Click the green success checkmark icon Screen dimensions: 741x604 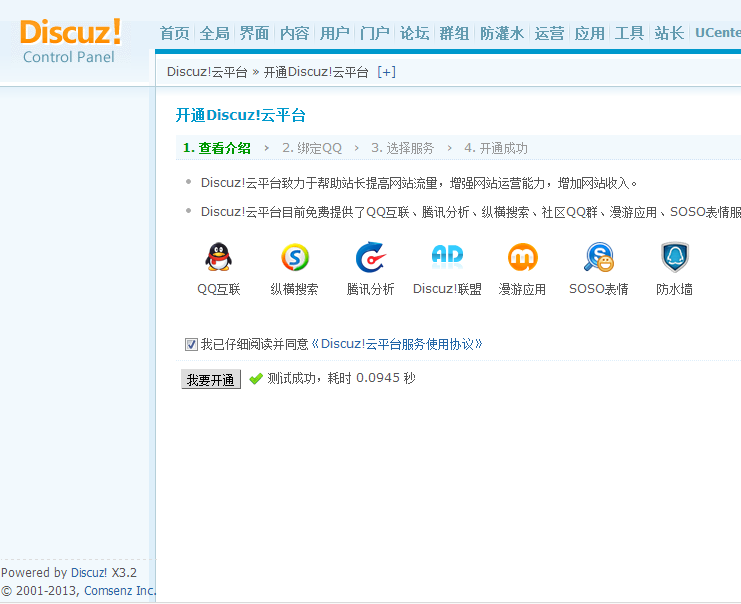(x=256, y=379)
